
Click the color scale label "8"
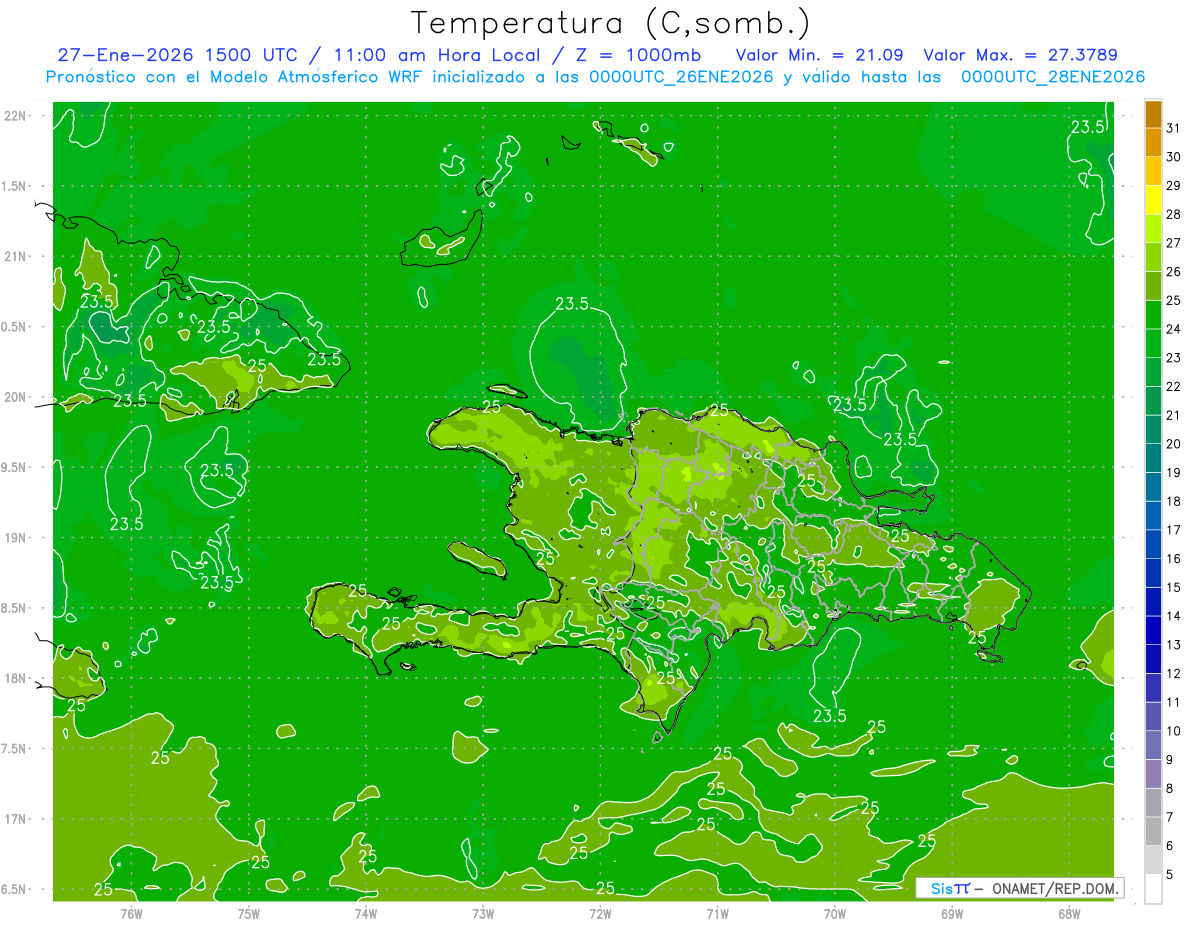[x=1169, y=789]
